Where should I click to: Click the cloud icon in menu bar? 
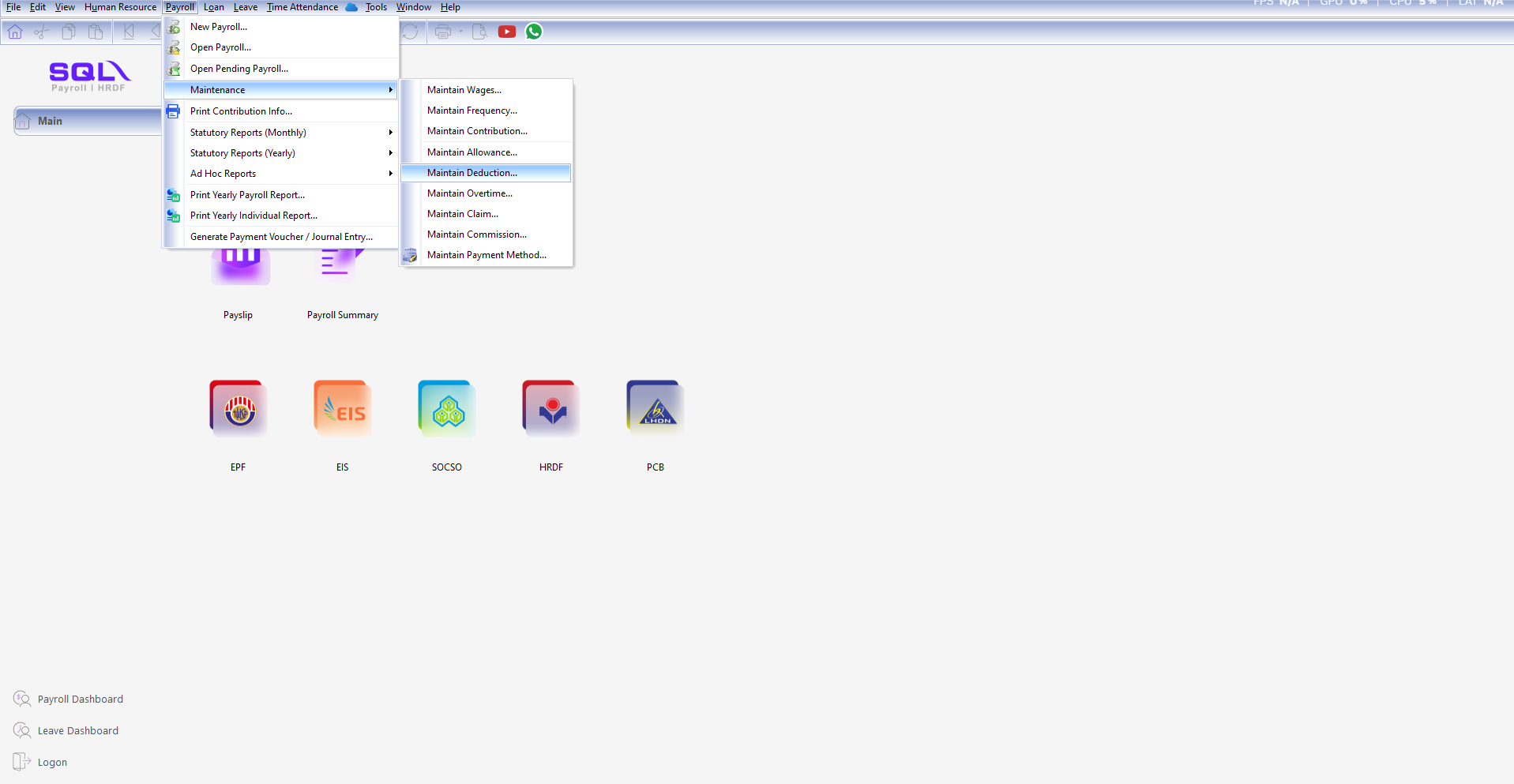(x=351, y=7)
